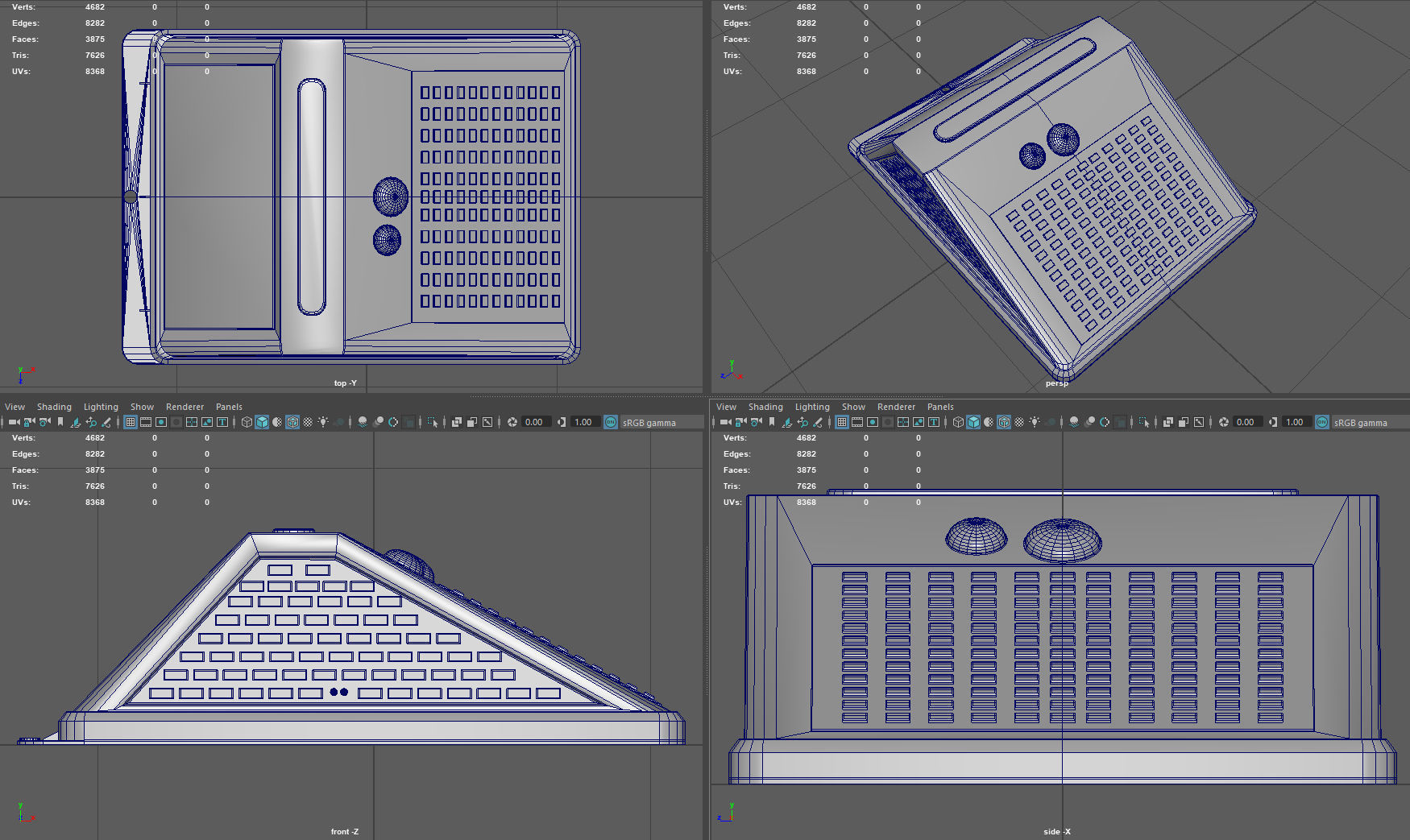1410x840 pixels.
Task: Click Field Chart icon in front view panel
Action: pos(192,422)
